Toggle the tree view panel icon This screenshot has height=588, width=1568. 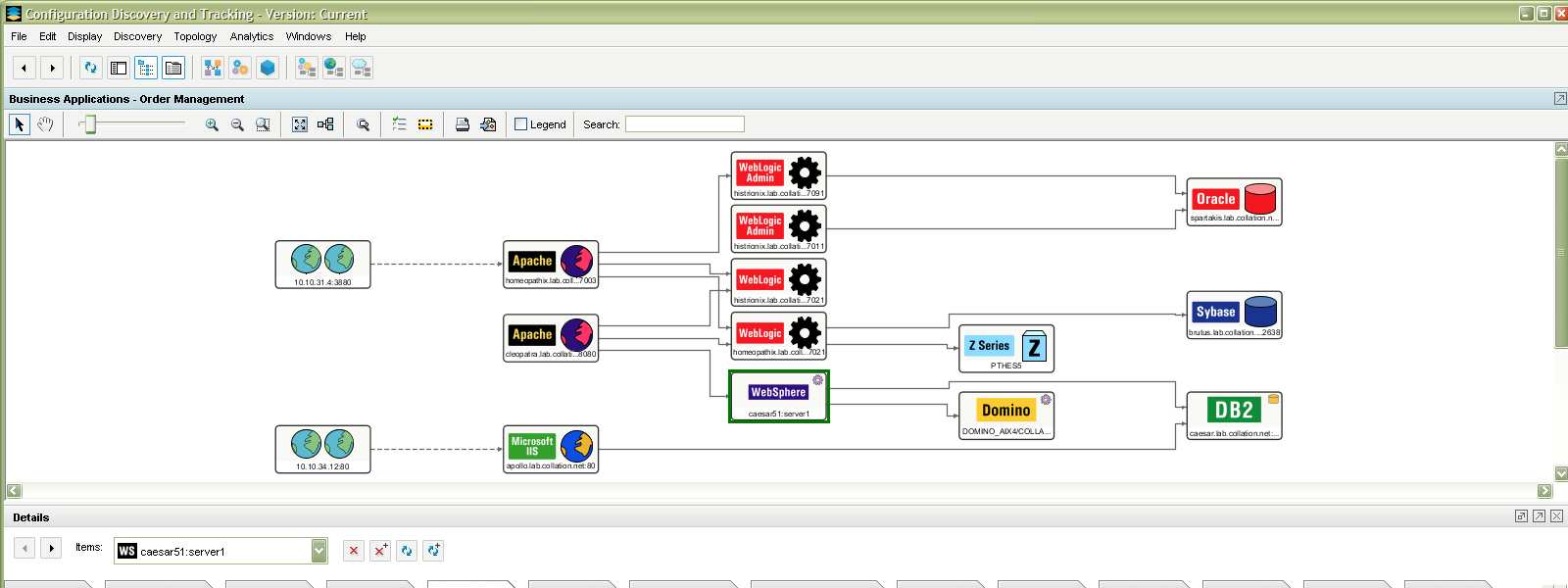146,68
